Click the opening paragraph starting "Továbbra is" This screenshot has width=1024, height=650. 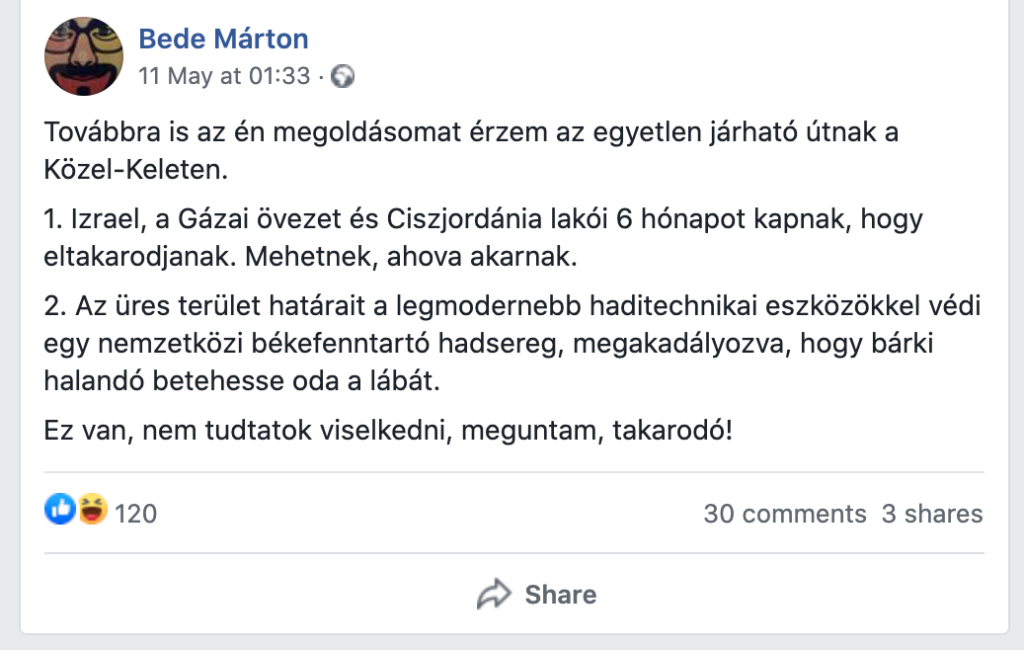(x=472, y=150)
